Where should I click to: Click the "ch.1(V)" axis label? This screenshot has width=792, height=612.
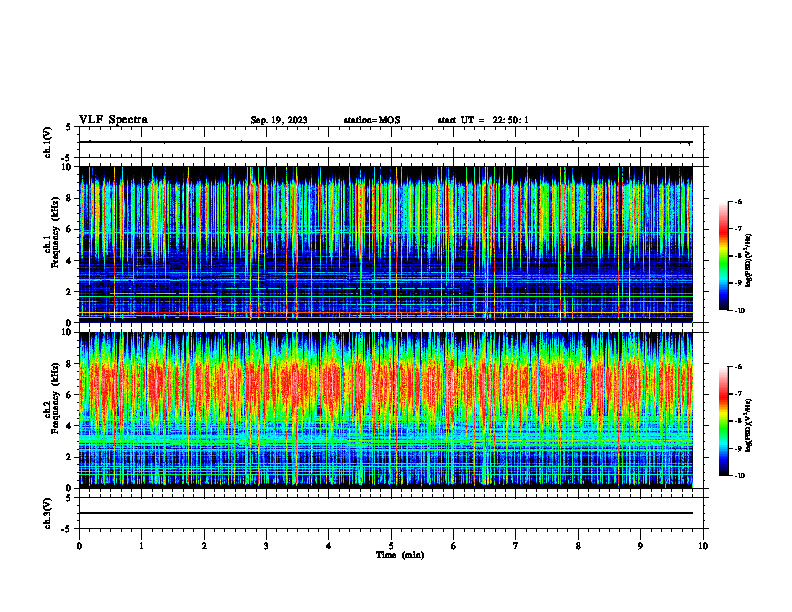pos(47,142)
